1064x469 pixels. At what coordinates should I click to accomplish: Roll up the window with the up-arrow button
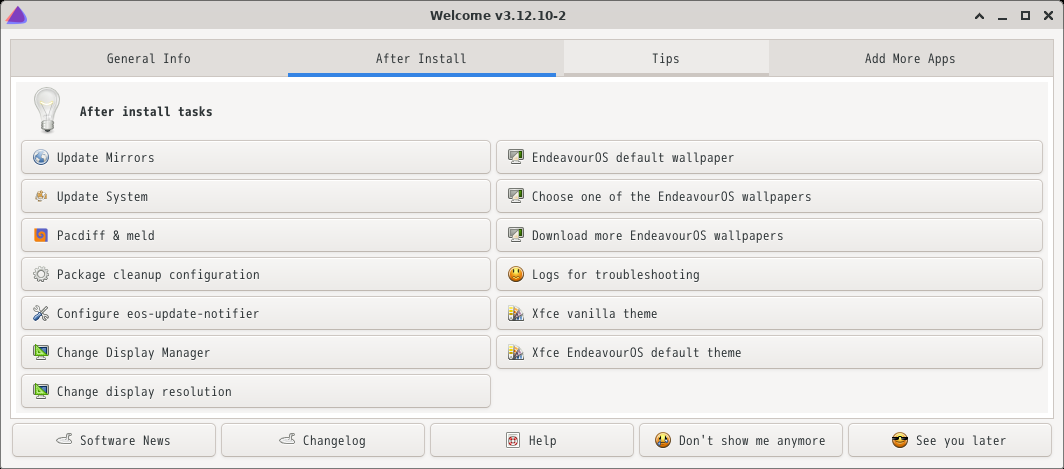click(979, 16)
